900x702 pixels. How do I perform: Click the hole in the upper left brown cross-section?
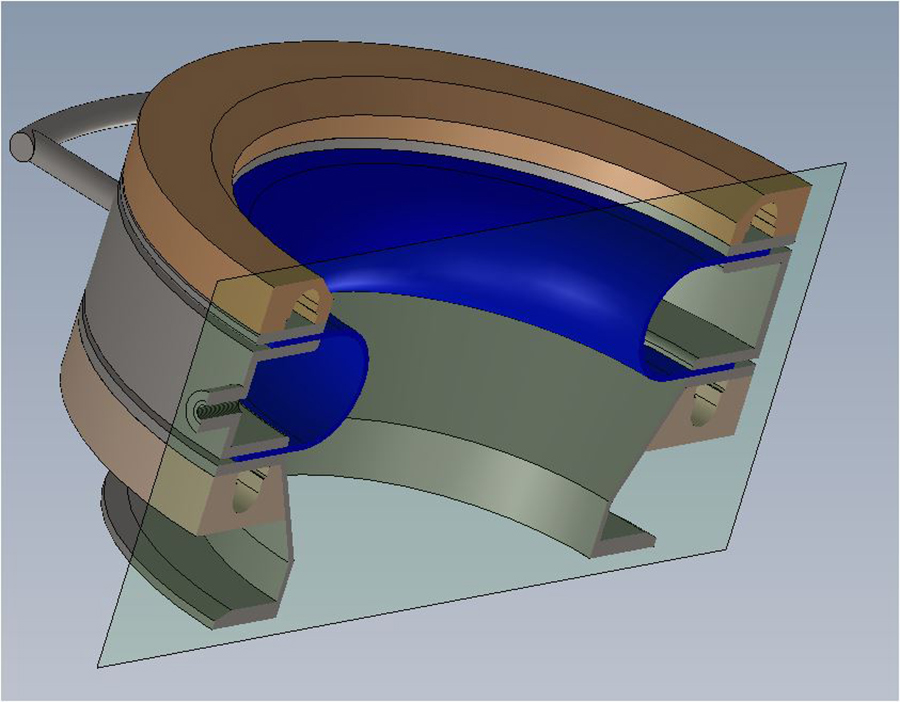304,303
